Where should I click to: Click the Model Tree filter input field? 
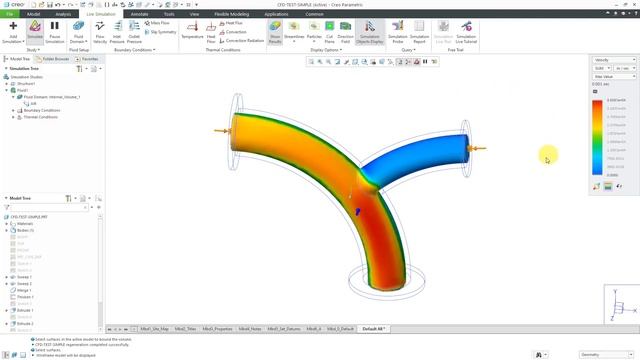tap(49, 207)
